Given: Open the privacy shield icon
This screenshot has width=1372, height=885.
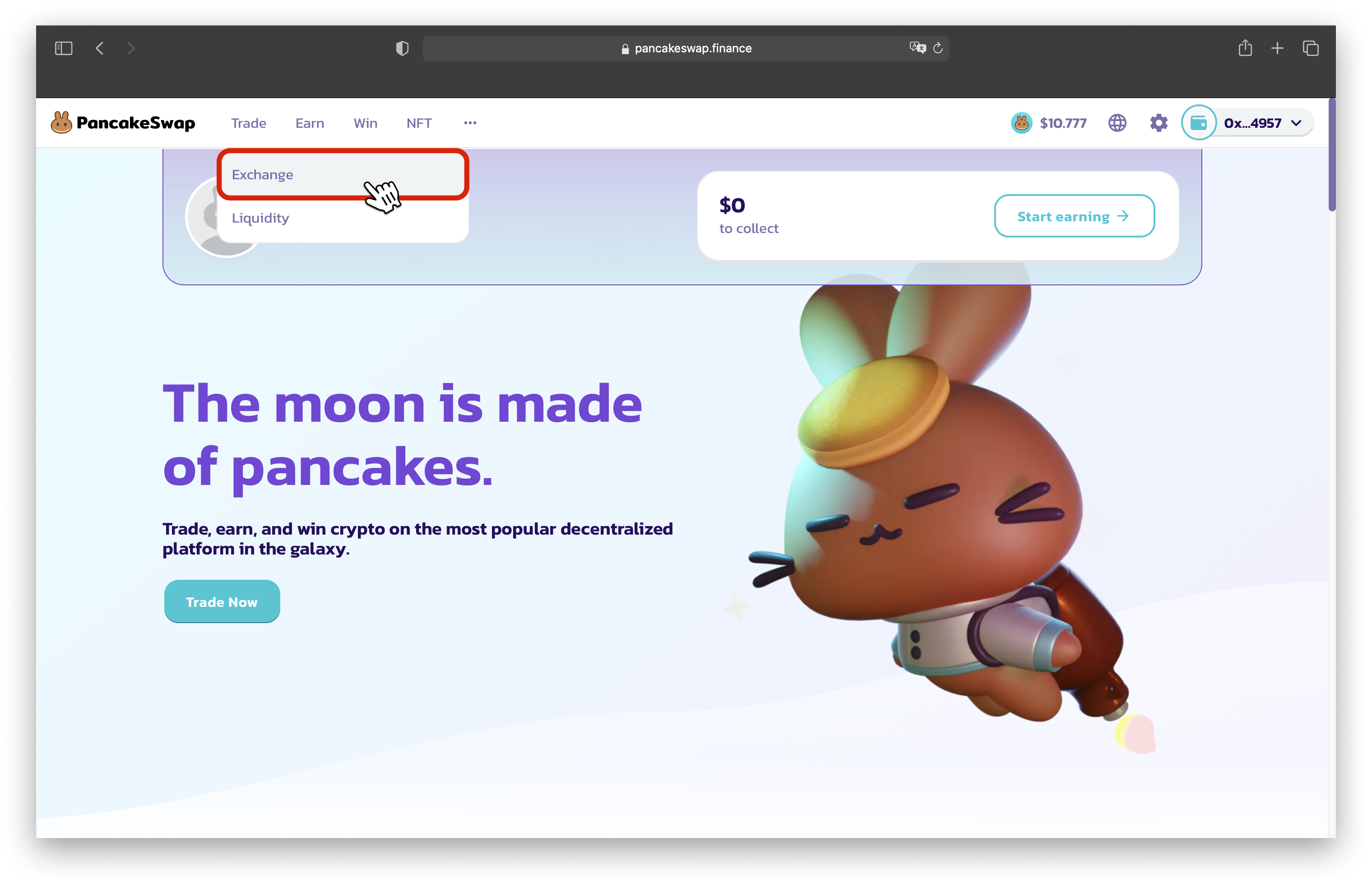Looking at the screenshot, I should (402, 48).
